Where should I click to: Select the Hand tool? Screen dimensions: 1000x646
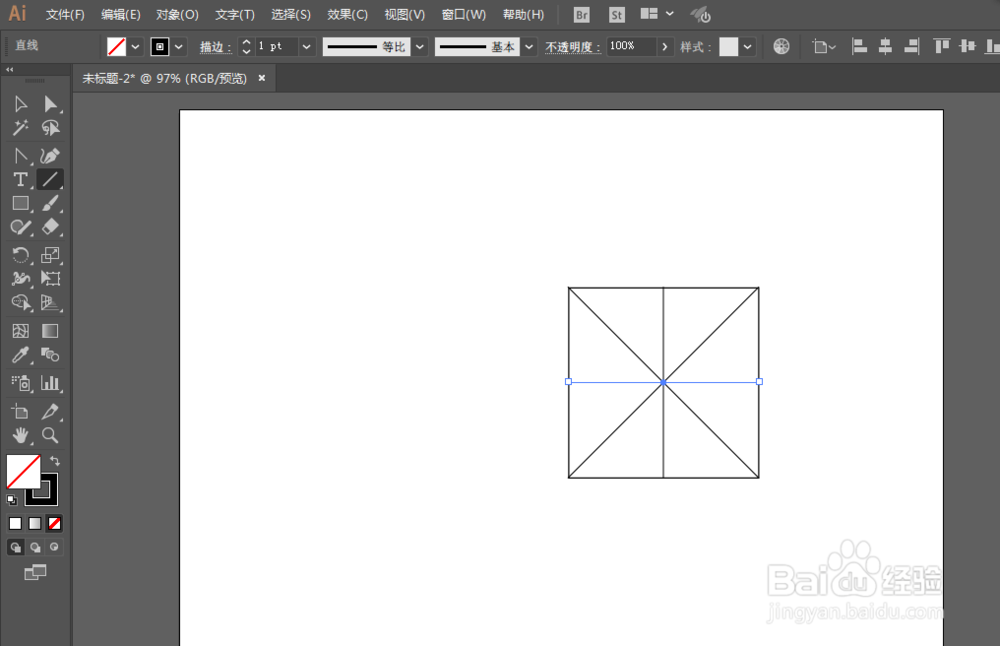click(x=20, y=435)
